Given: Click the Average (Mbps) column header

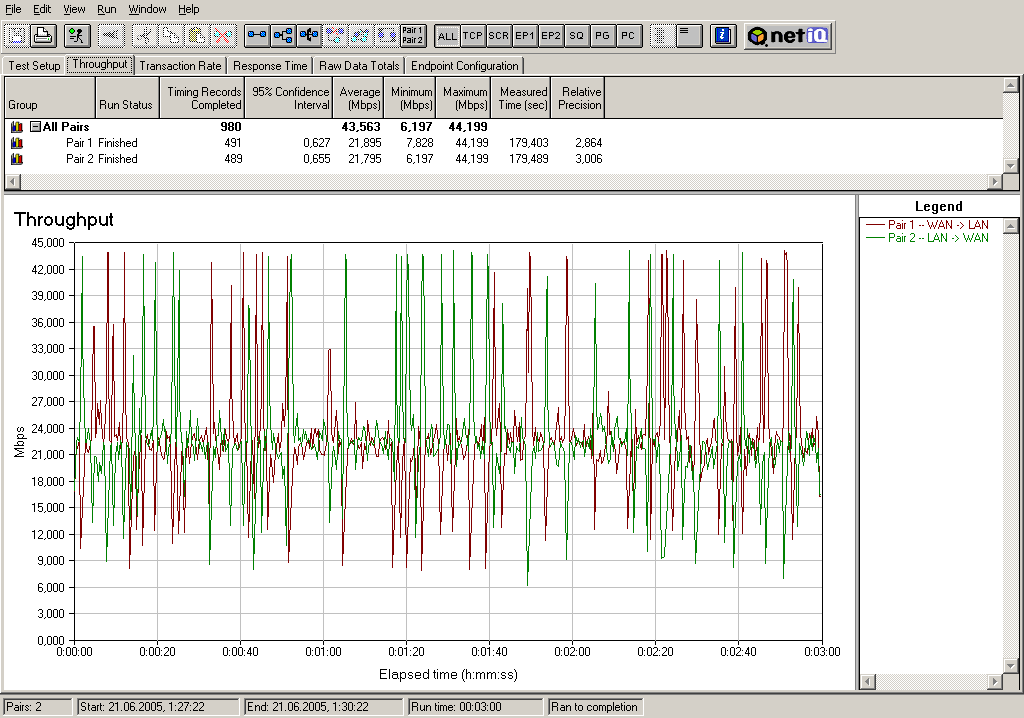Looking at the screenshot, I should 360,98.
